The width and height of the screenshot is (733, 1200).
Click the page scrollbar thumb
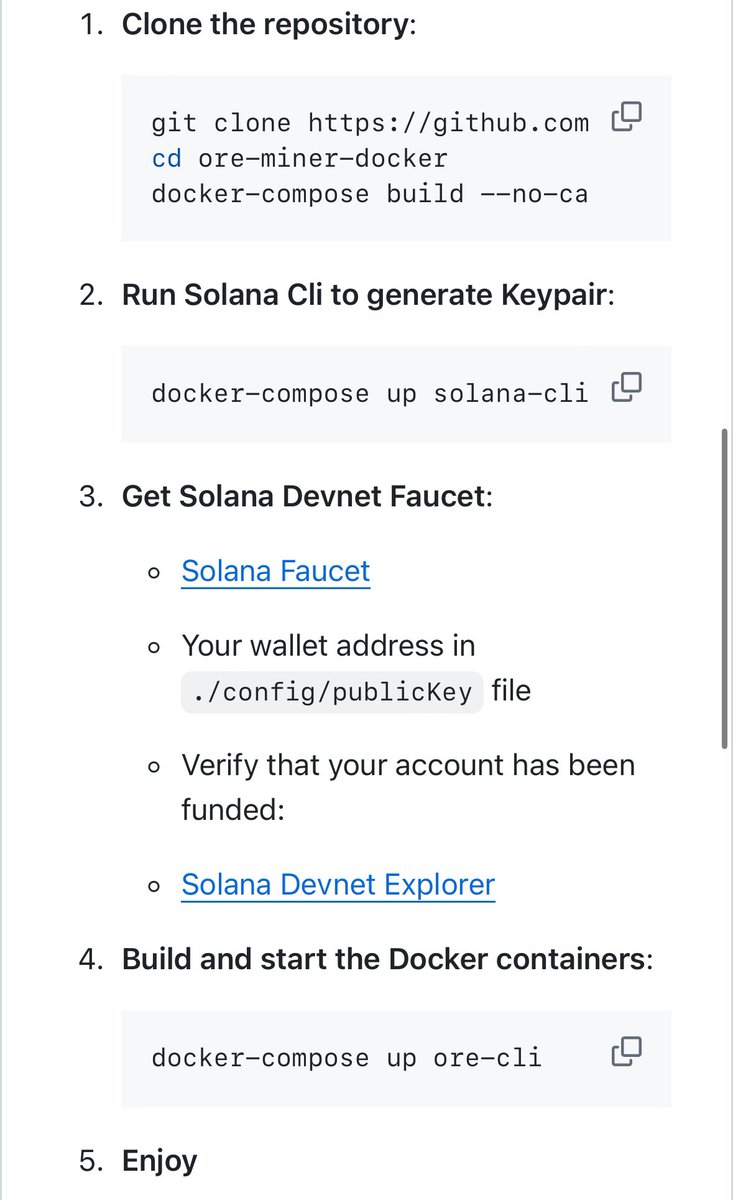coord(725,588)
